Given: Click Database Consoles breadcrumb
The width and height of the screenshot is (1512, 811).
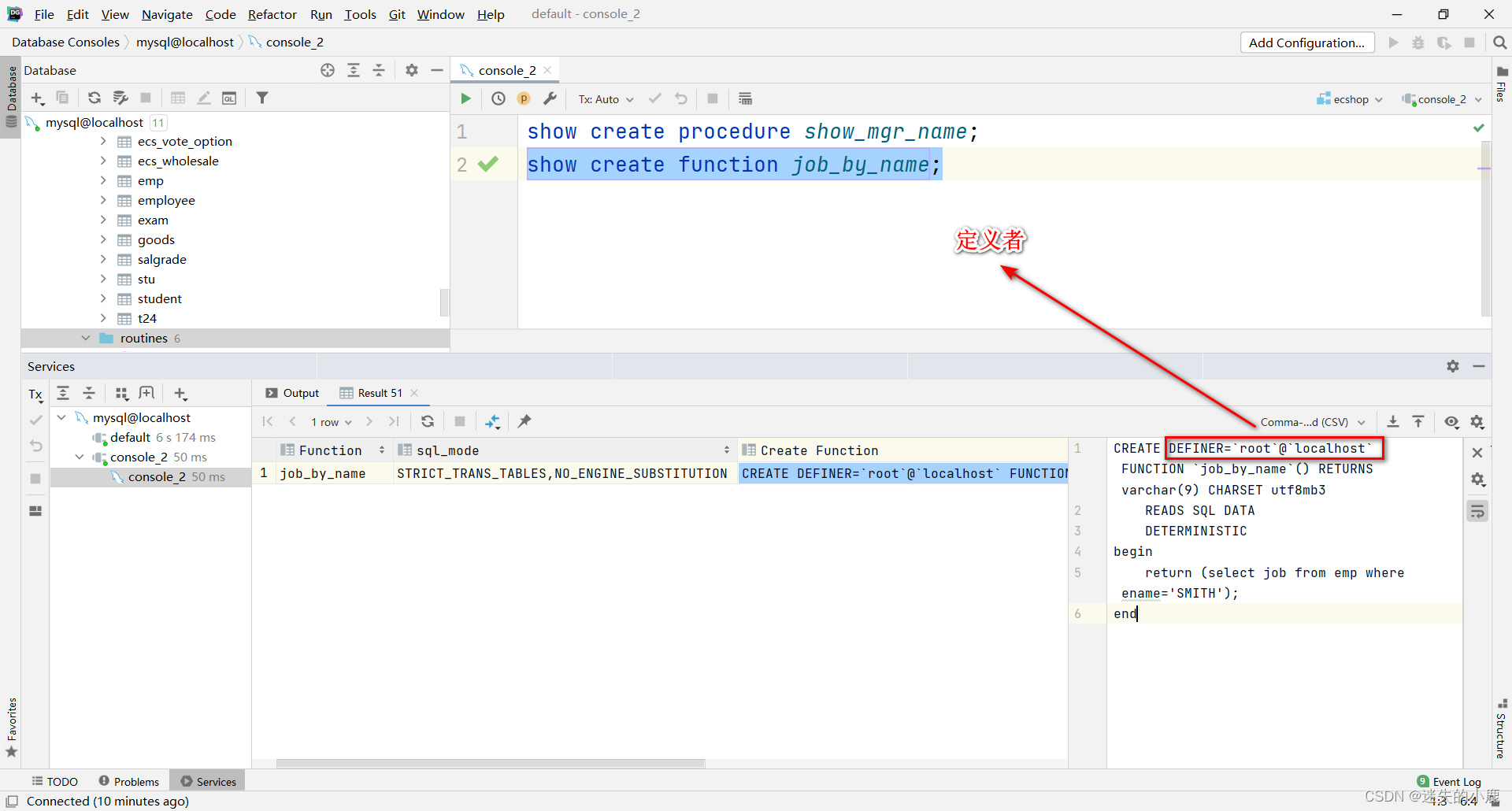Looking at the screenshot, I should (65, 42).
